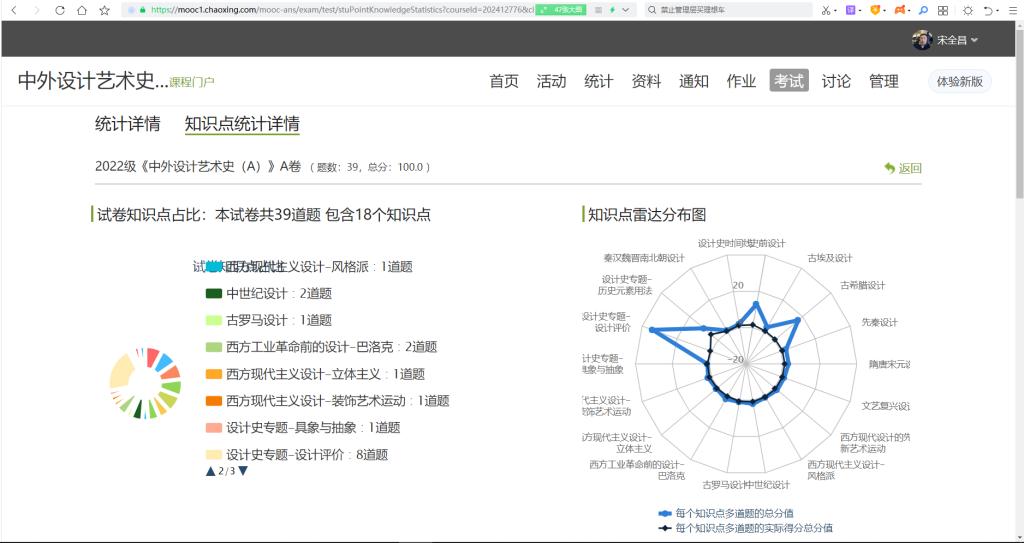Go to previous legend page with up arrow
1024x543 pixels.
click(x=210, y=471)
